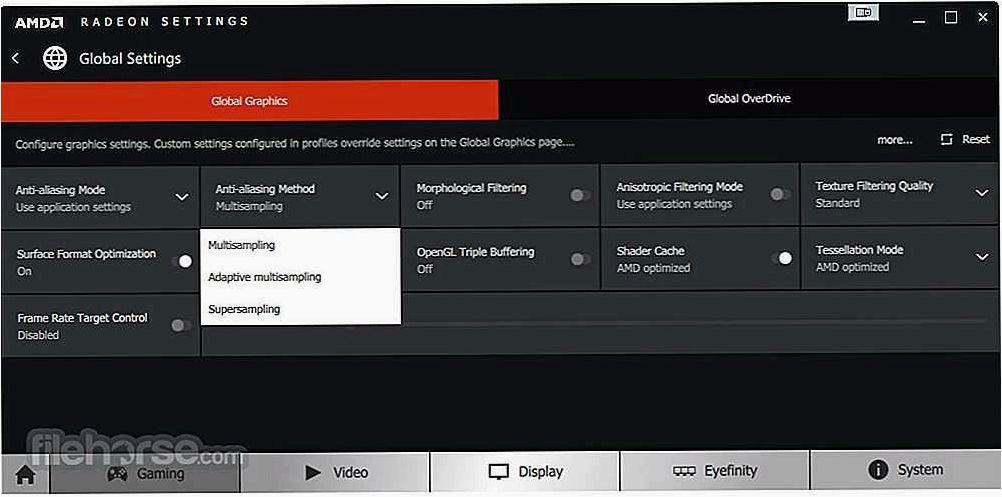Click the System info icon

tap(878, 470)
